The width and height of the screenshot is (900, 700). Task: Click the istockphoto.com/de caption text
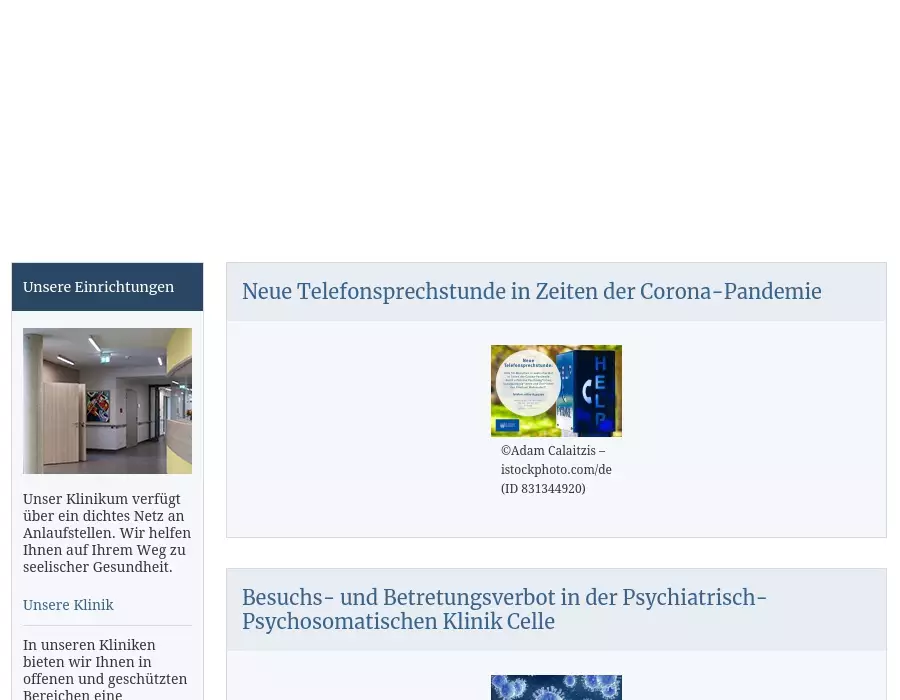[556, 470]
